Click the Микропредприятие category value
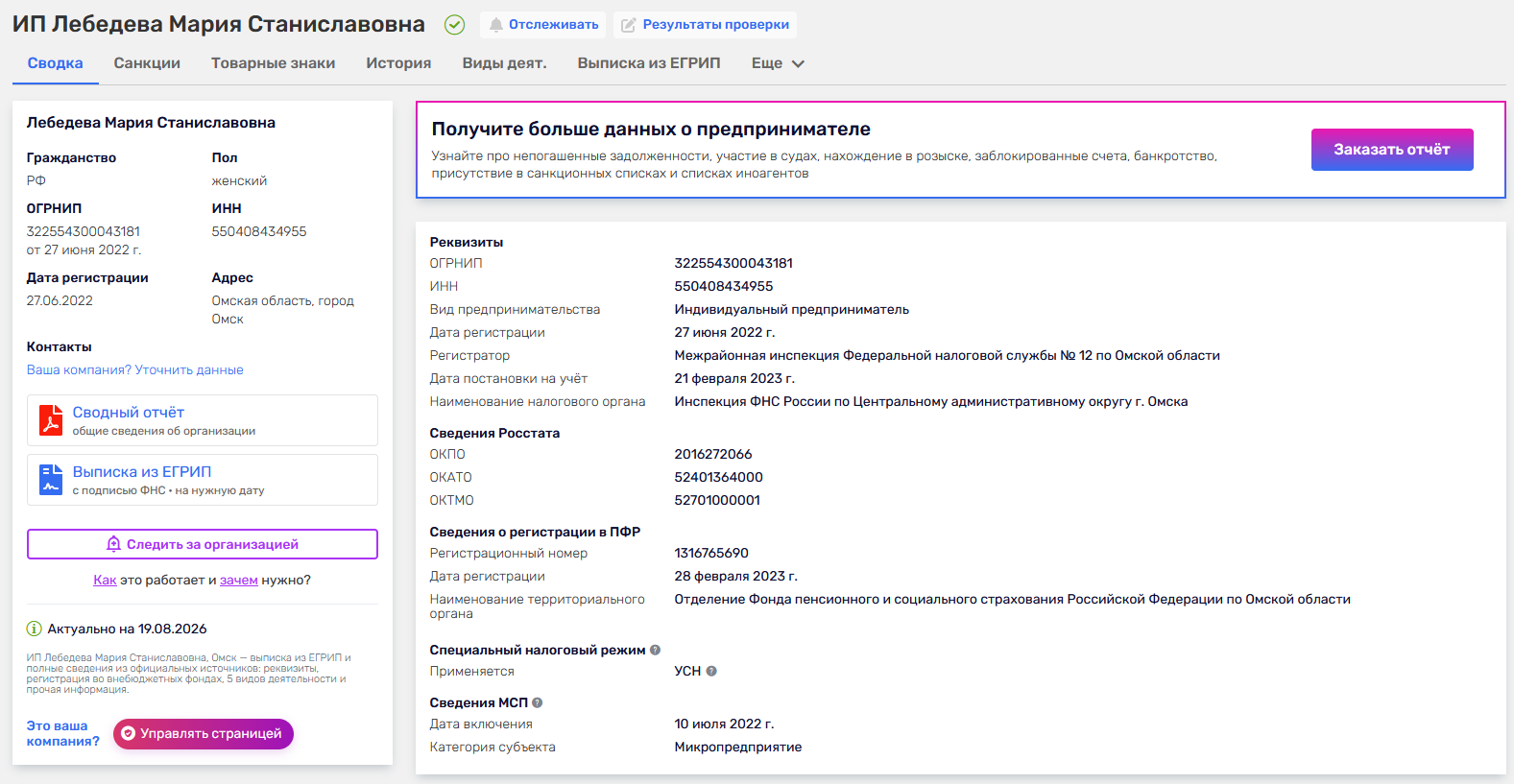This screenshot has height=784, width=1514. click(738, 748)
